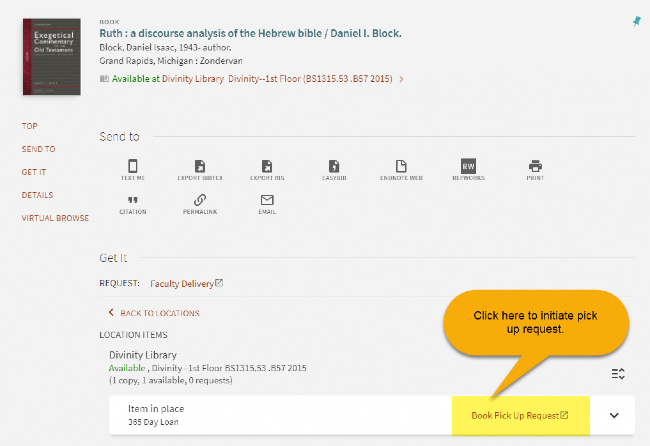Viewport: 650px width, 446px height.
Task: Jump to Details section
Action: click(37, 195)
